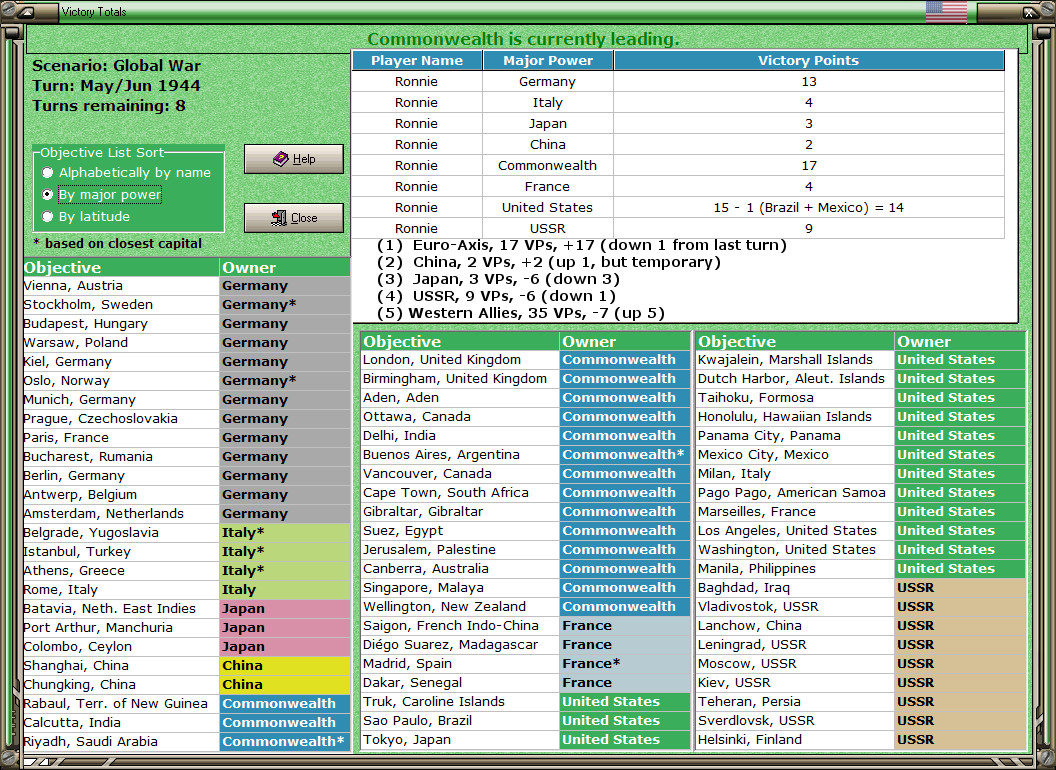Click Tokyo, Japan objective
The height and width of the screenshot is (770, 1056).
[x=460, y=740]
